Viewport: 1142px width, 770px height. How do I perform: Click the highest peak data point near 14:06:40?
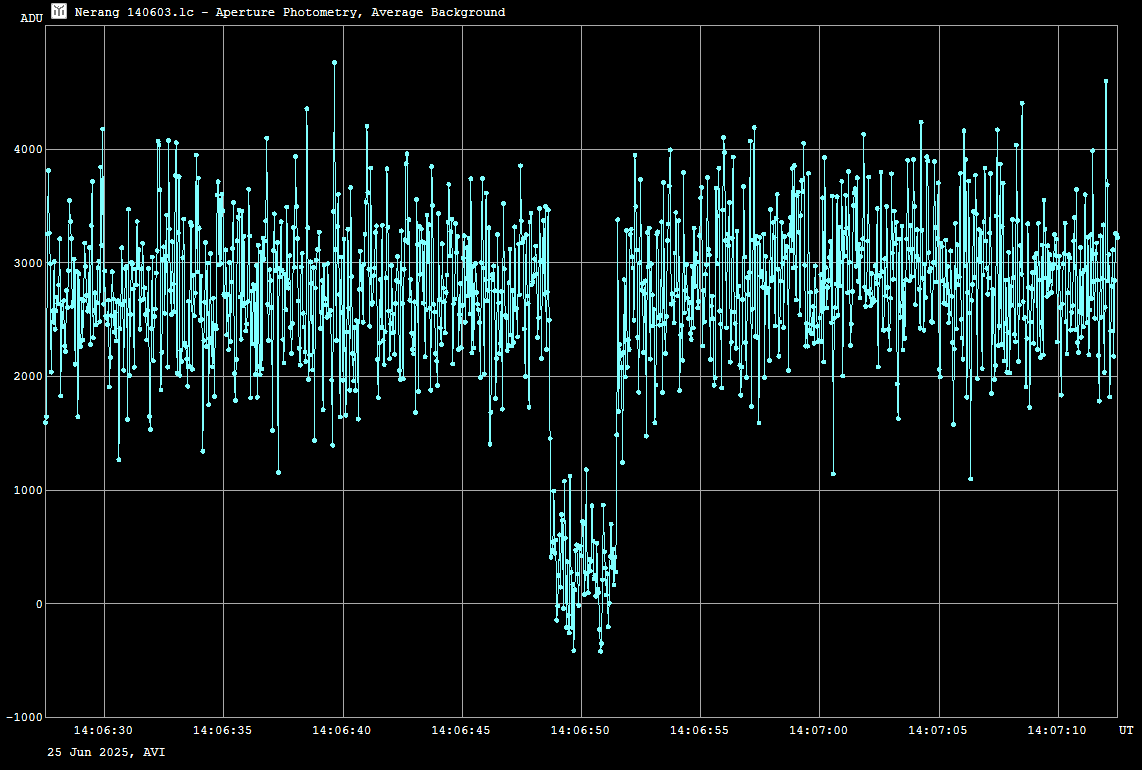tap(334, 62)
